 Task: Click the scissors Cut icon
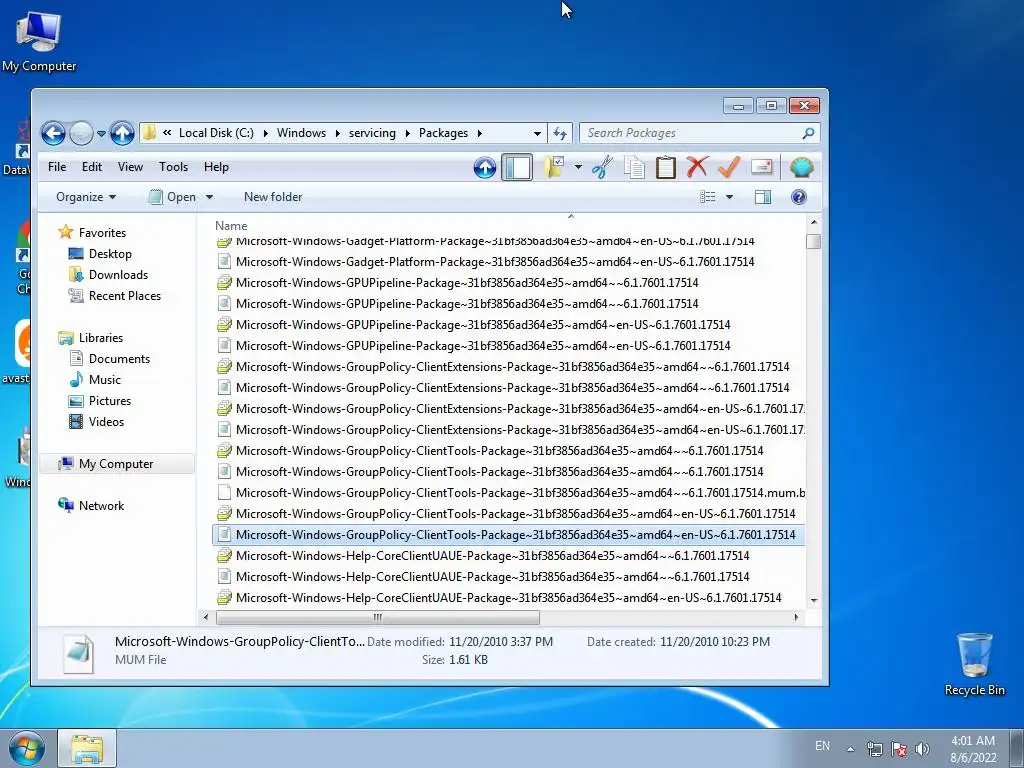pyautogui.click(x=602, y=167)
